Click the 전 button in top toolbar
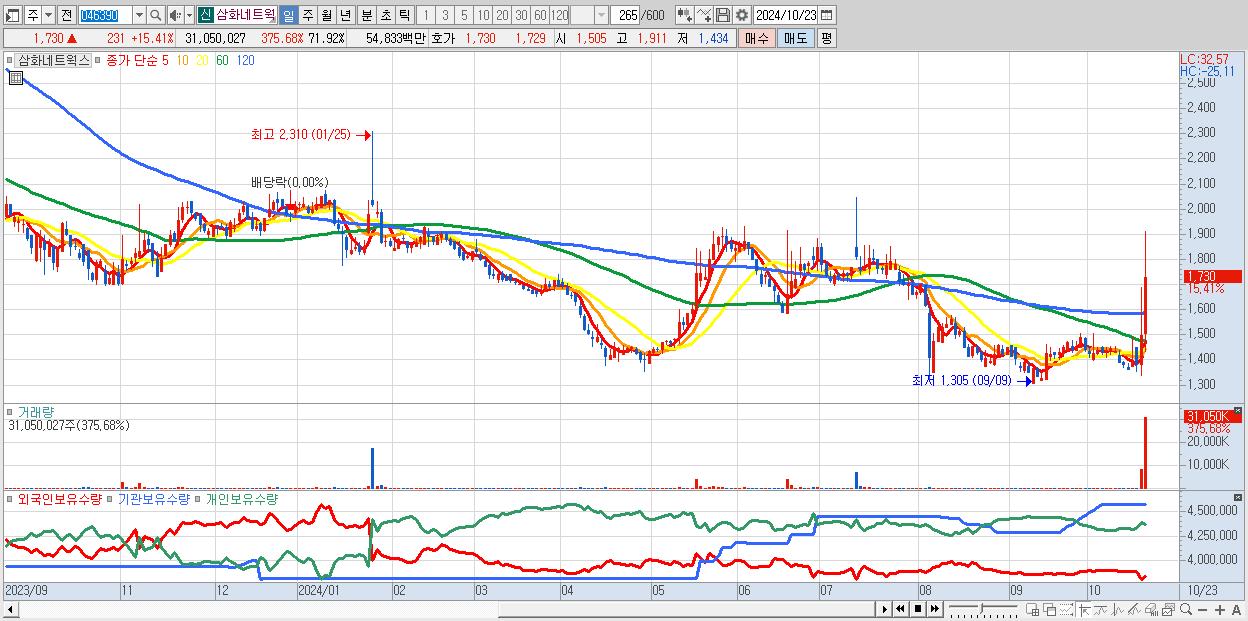The image size is (1248, 621). point(67,15)
